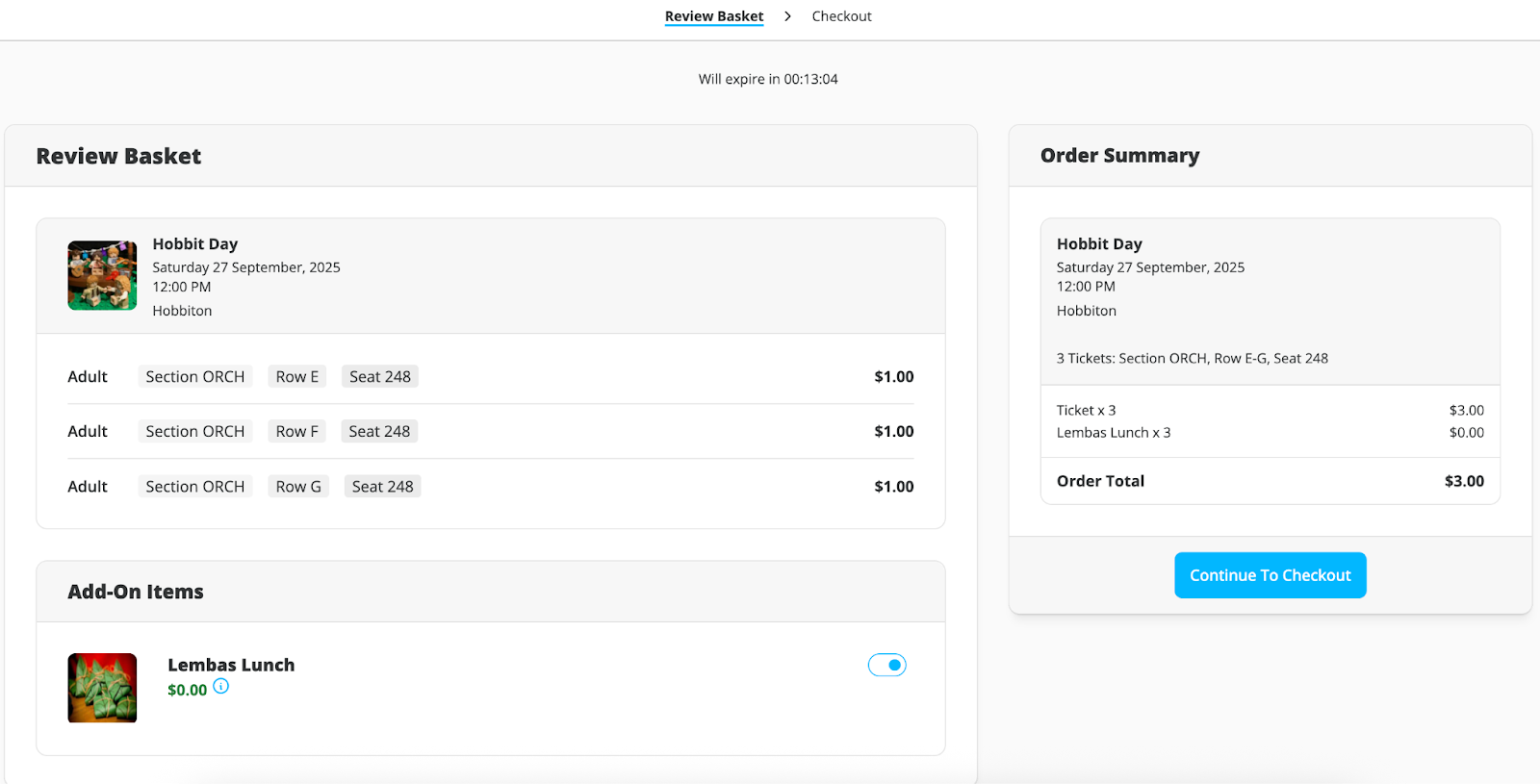Click Seat 248 tag in Row G ticket
The image size is (1540, 784).
point(382,486)
